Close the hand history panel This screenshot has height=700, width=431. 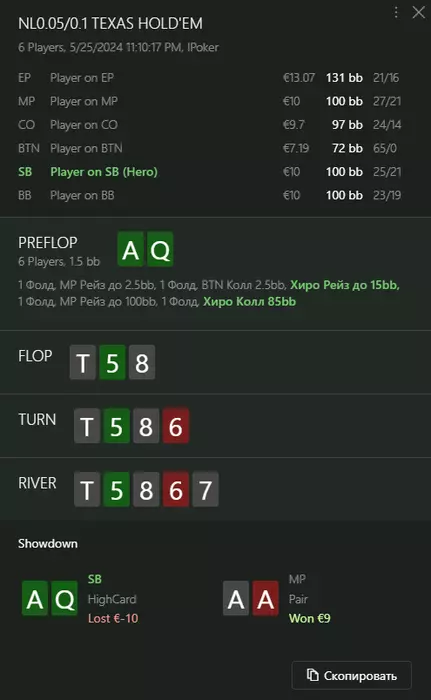coord(418,12)
